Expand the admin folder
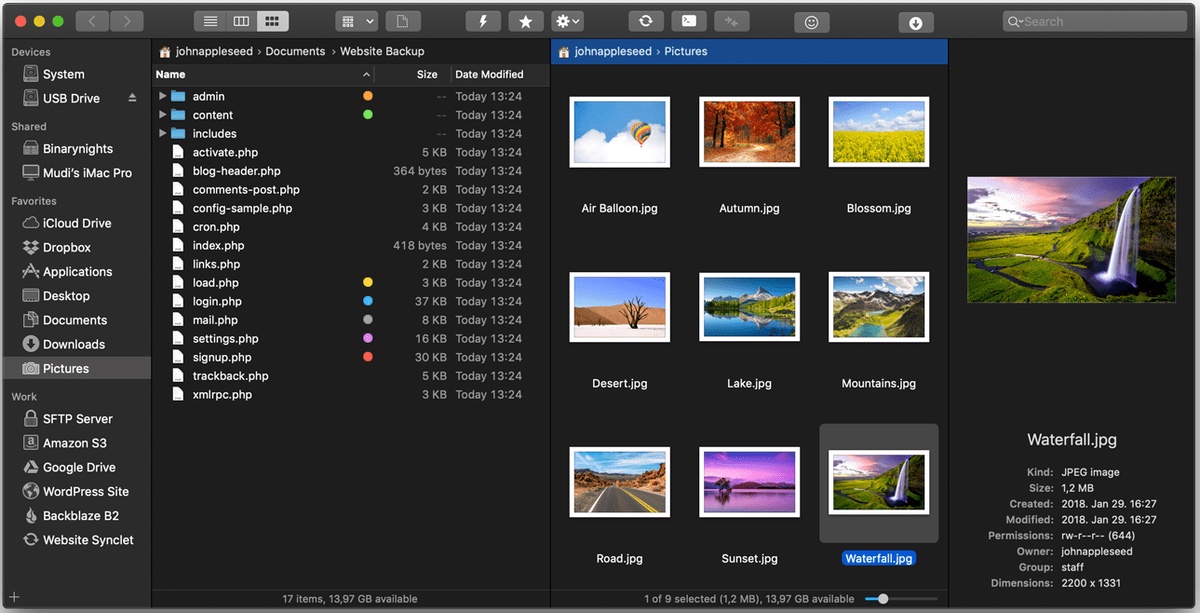Viewport: 1200px width, 613px height. coord(163,96)
